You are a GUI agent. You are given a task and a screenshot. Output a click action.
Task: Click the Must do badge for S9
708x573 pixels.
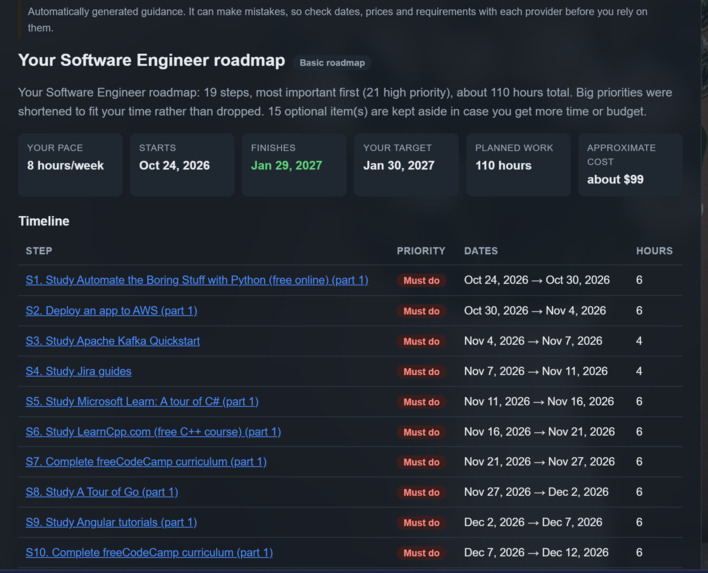(421, 522)
